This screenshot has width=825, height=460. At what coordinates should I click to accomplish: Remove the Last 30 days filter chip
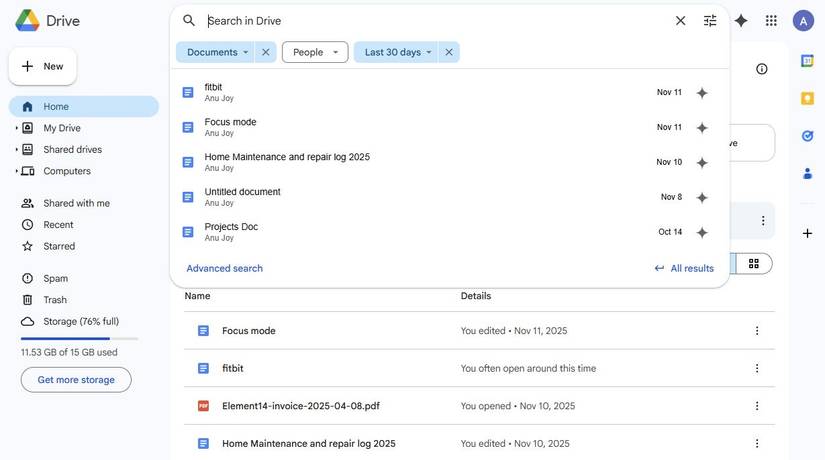coord(449,52)
